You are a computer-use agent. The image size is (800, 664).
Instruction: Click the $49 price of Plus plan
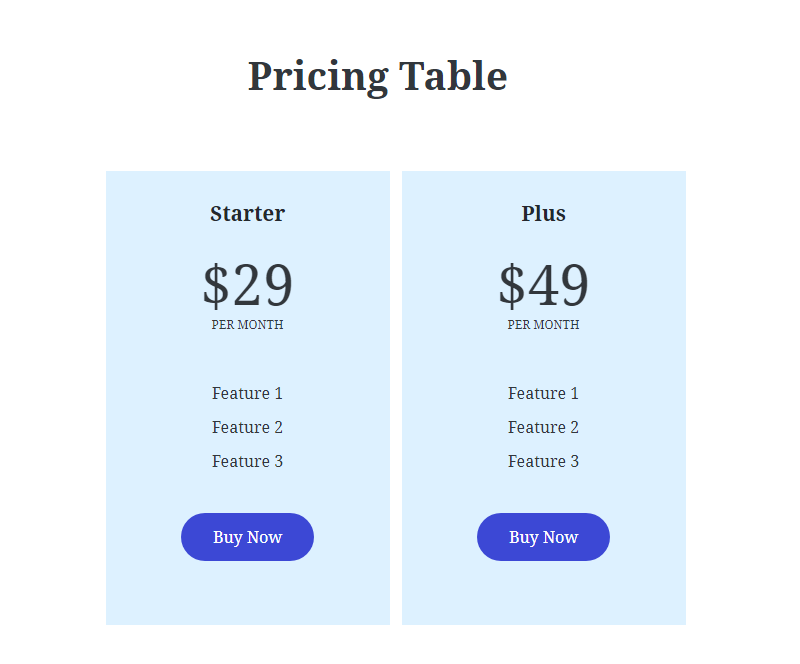[543, 286]
